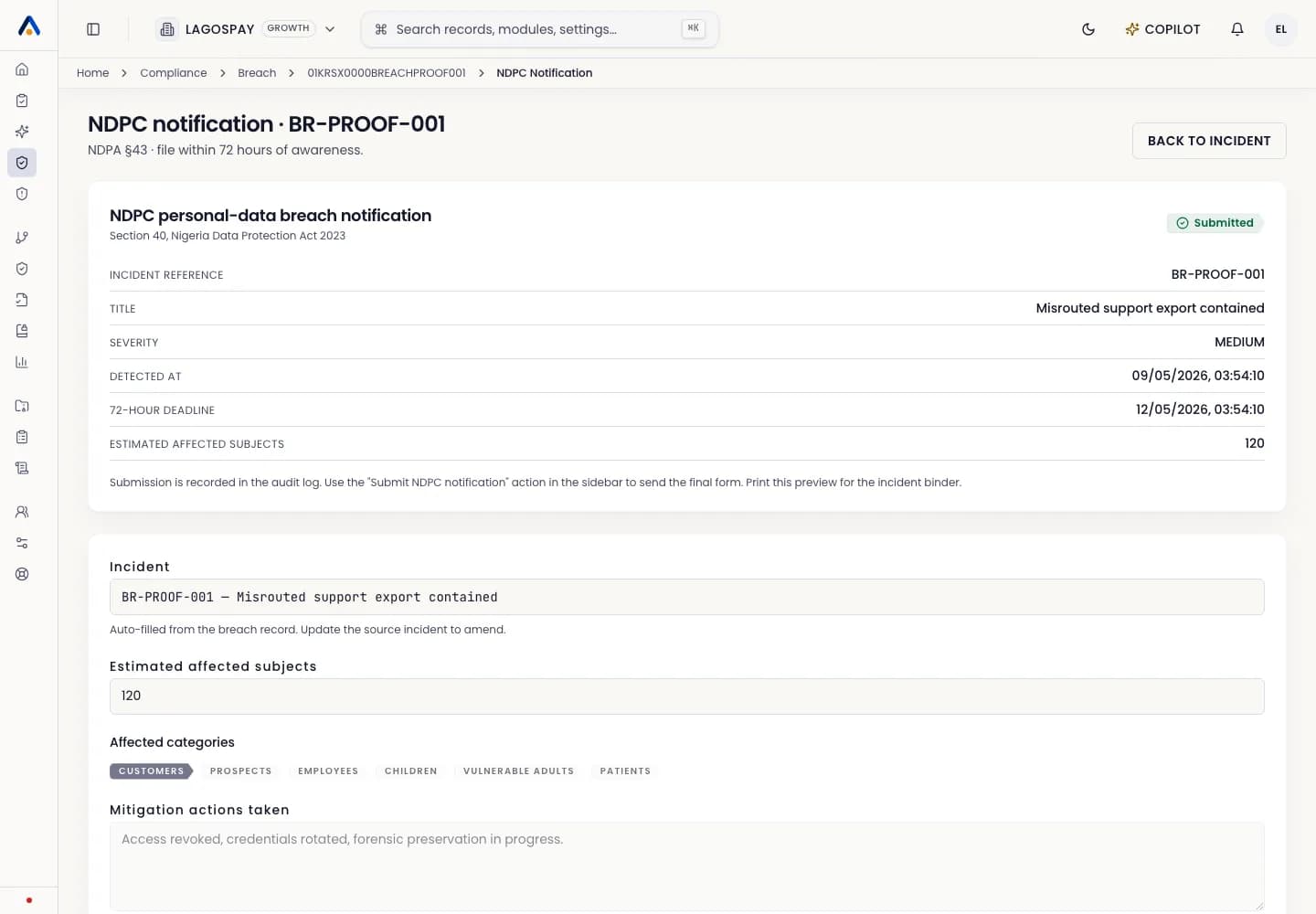
Task: Open the folder icon in the sidebar
Action: (22, 406)
